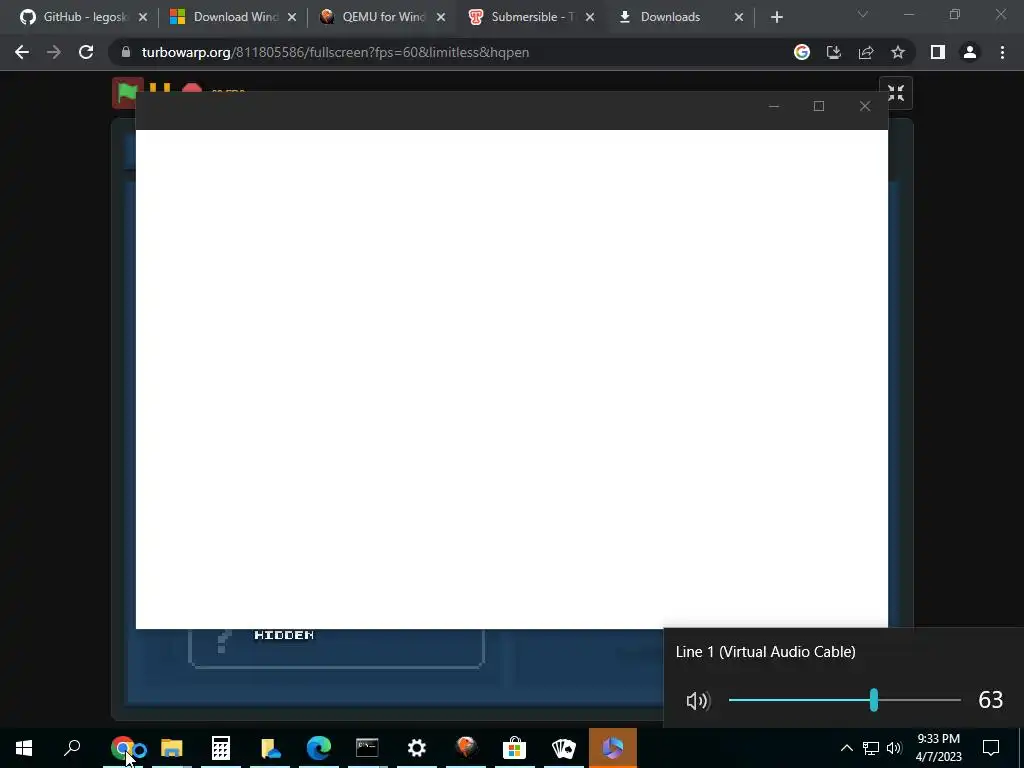
Task: Click the Google icon in address bar
Action: click(x=802, y=52)
